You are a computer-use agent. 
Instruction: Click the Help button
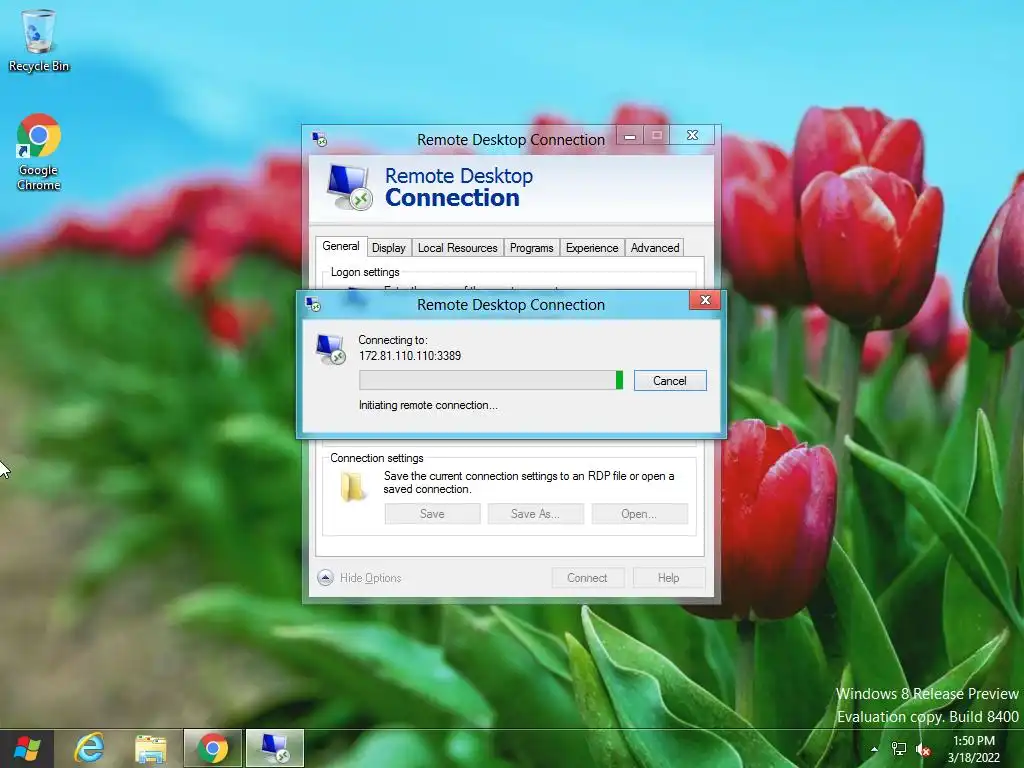pos(669,578)
